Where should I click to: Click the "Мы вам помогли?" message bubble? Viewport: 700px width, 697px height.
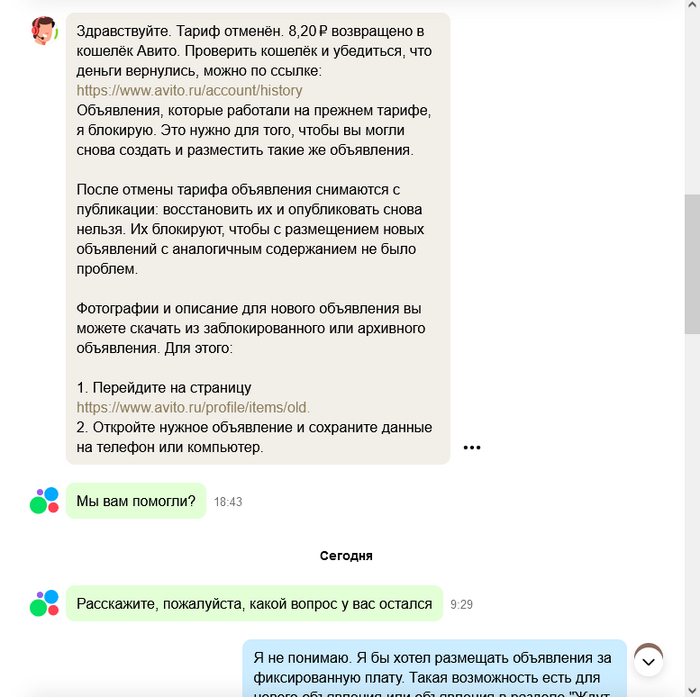[136, 501]
